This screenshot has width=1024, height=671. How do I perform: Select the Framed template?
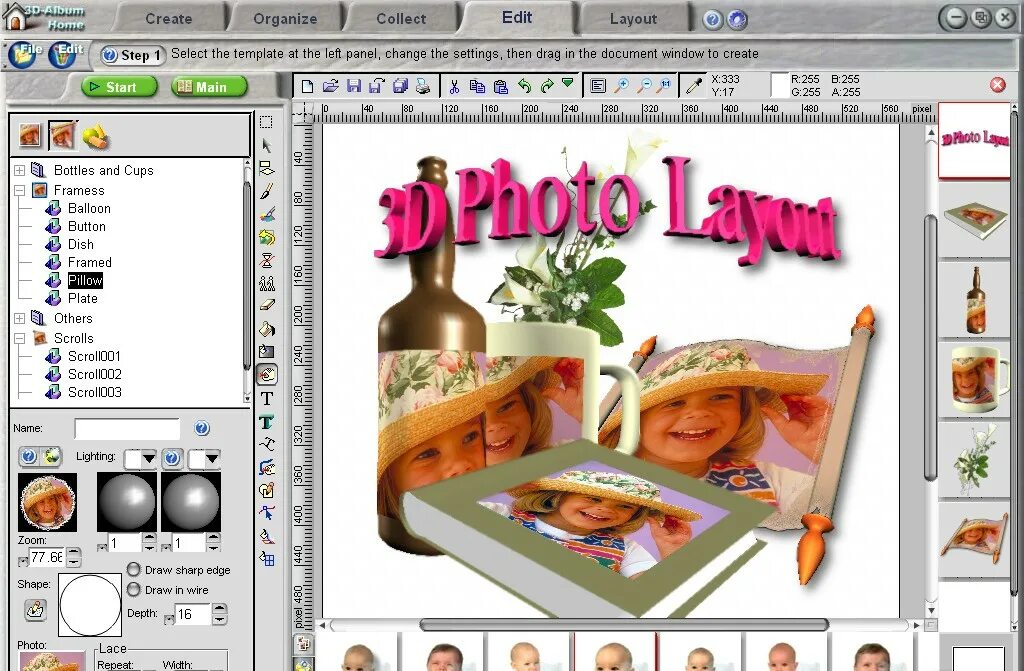click(x=89, y=262)
